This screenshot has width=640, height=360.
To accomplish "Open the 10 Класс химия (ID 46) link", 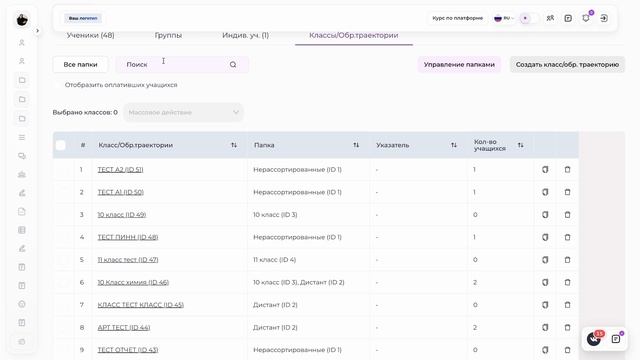I will [133, 282].
